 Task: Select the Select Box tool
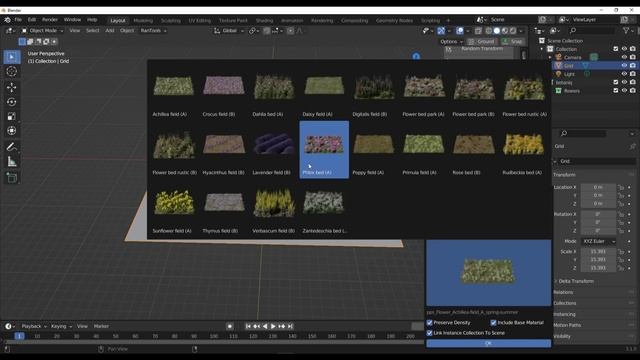tap(12, 57)
